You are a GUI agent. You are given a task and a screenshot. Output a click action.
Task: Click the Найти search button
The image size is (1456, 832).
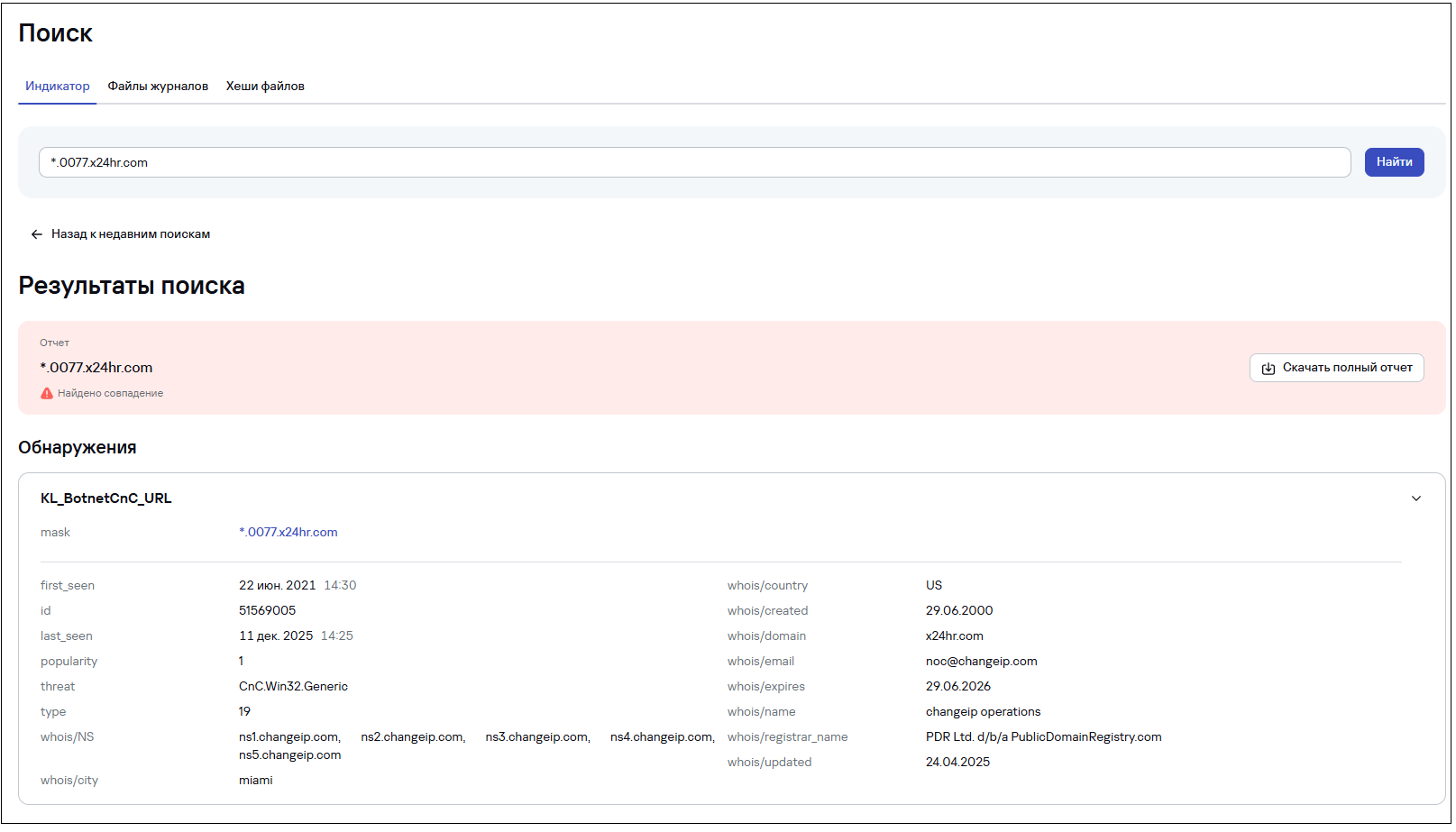point(1394,162)
